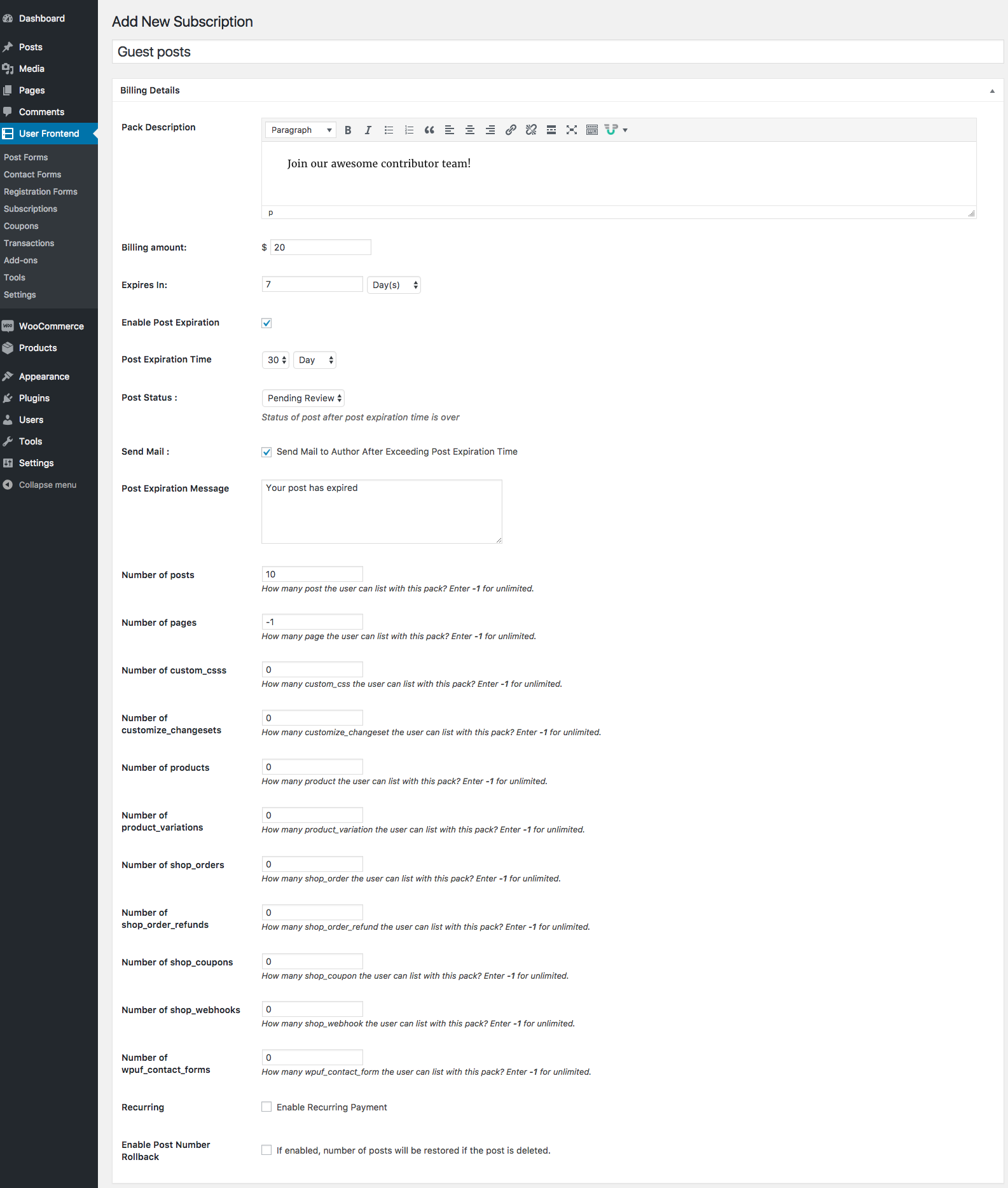Click the WooCommerce icon in sidebar

tap(8, 326)
